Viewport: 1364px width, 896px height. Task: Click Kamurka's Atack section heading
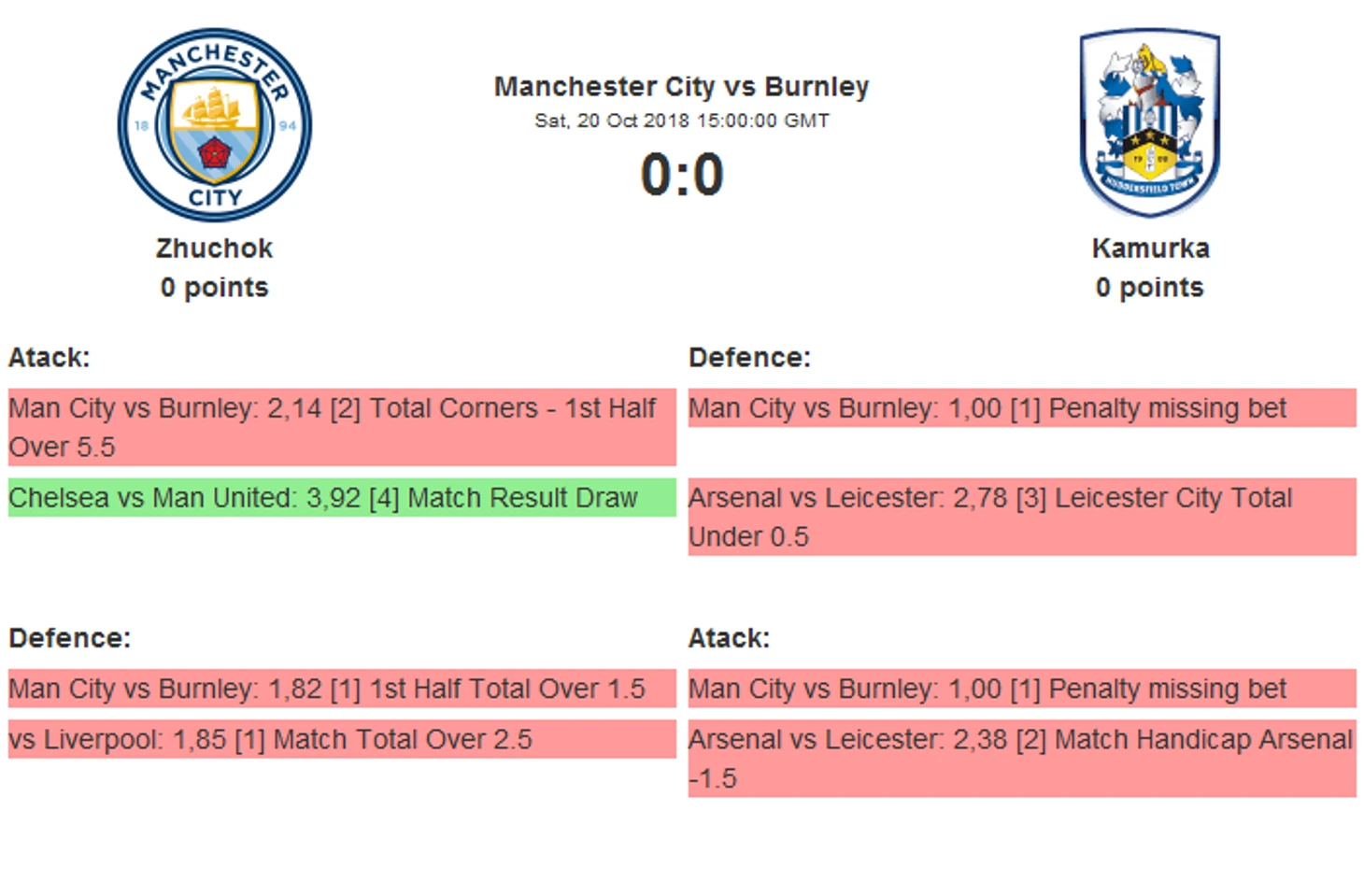[x=729, y=638]
